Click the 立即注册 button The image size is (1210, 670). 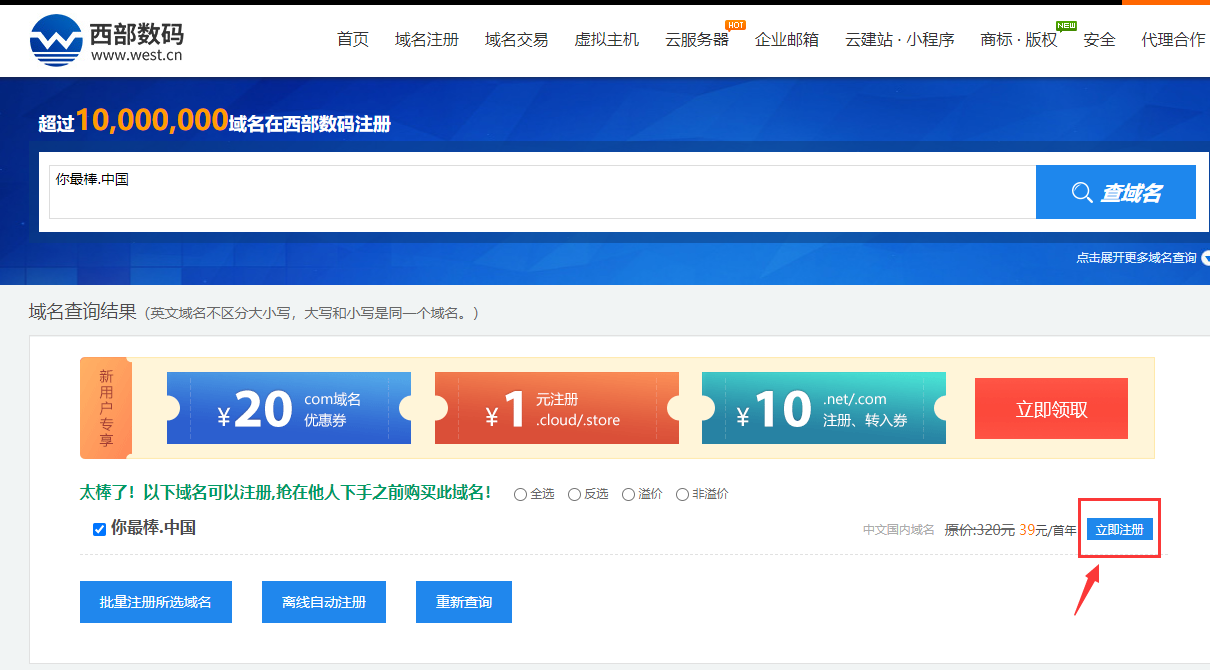click(1119, 529)
